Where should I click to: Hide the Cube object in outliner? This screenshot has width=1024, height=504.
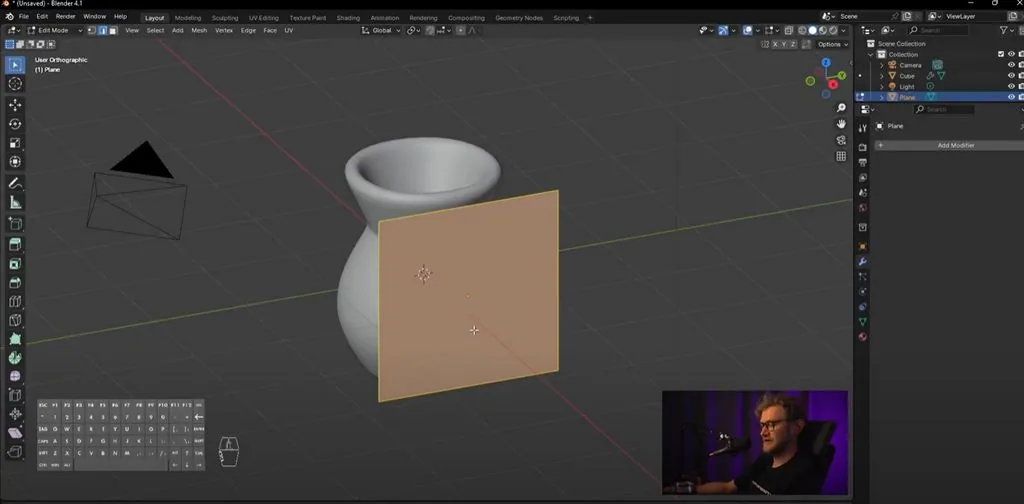click(x=1011, y=76)
